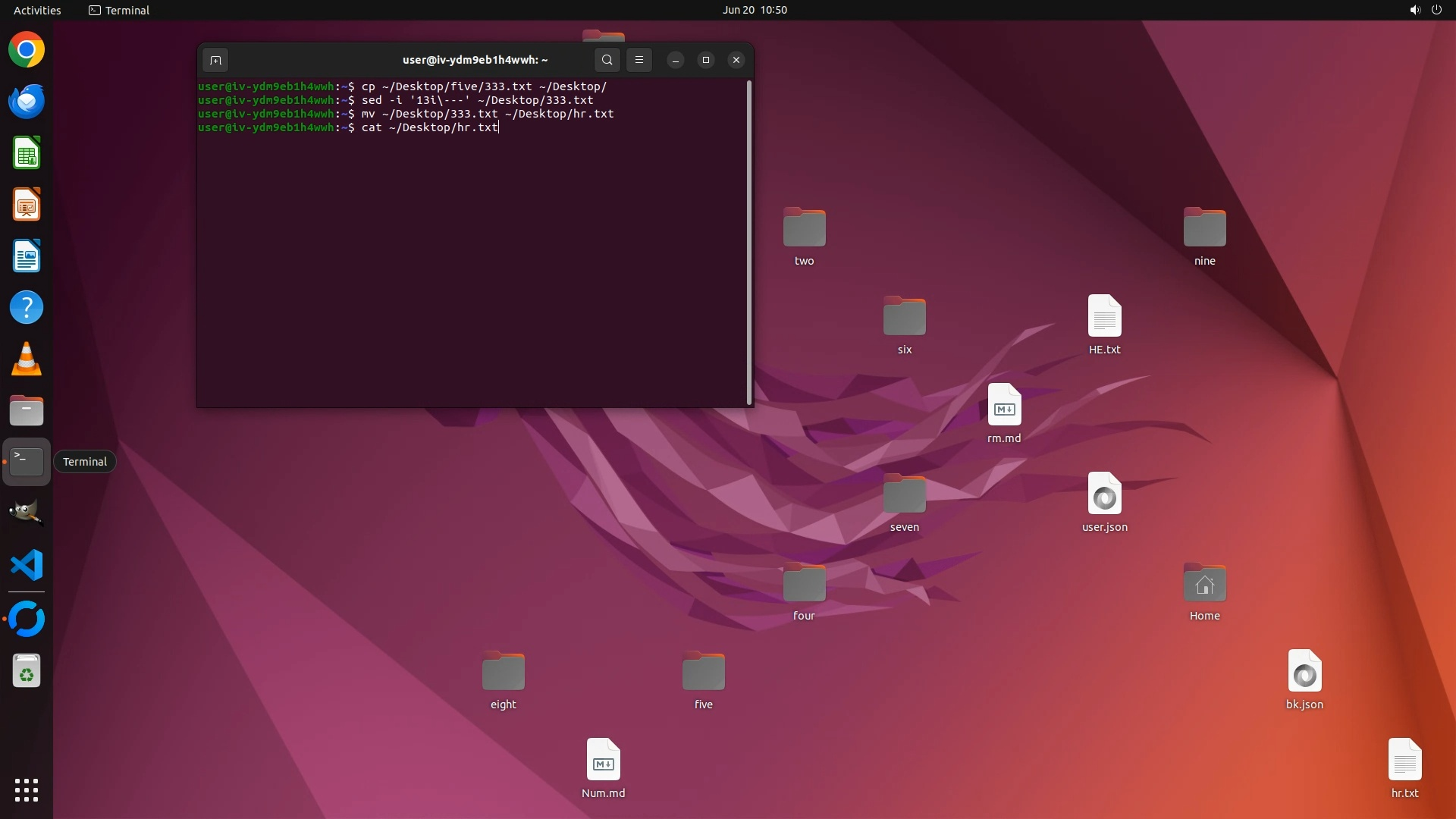Screen dimensions: 1456x819
Task: Open the clock and calendar panel
Action: (754, 10)
